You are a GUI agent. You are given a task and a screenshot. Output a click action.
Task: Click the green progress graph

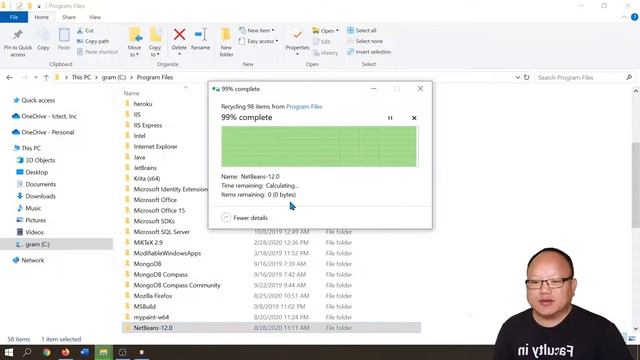320,147
